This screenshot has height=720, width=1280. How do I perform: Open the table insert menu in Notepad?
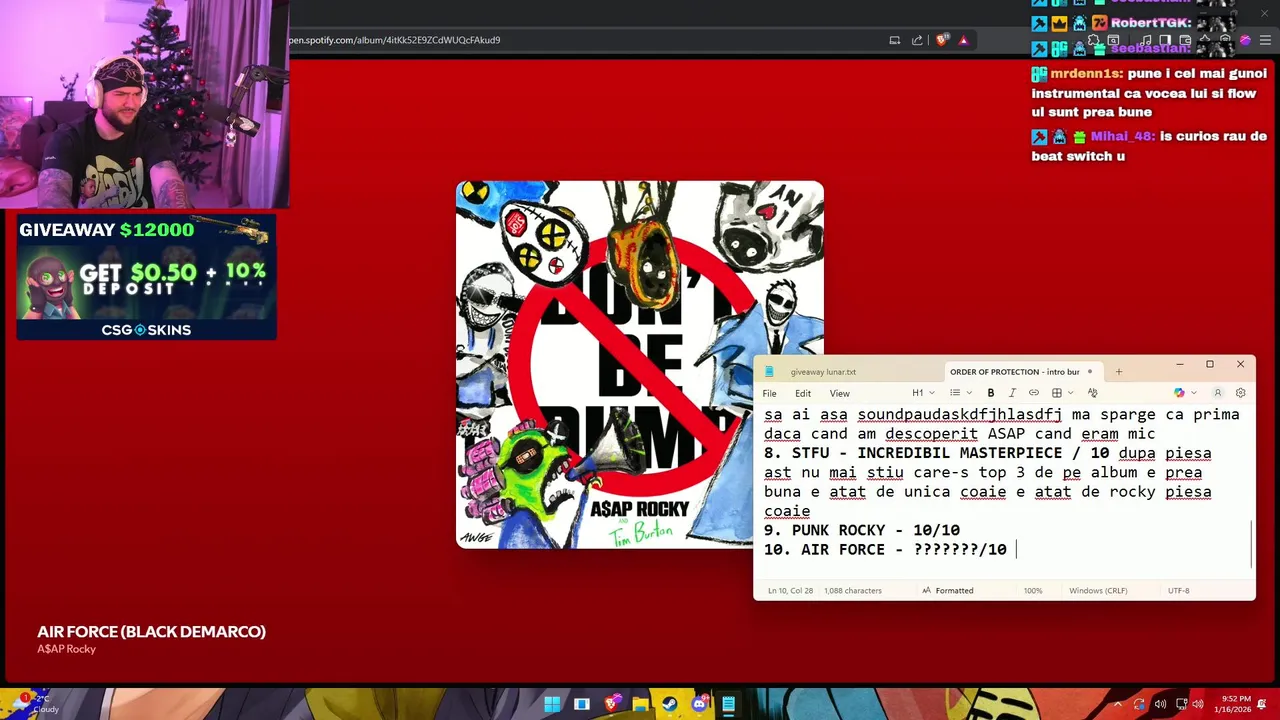[x=1061, y=393]
